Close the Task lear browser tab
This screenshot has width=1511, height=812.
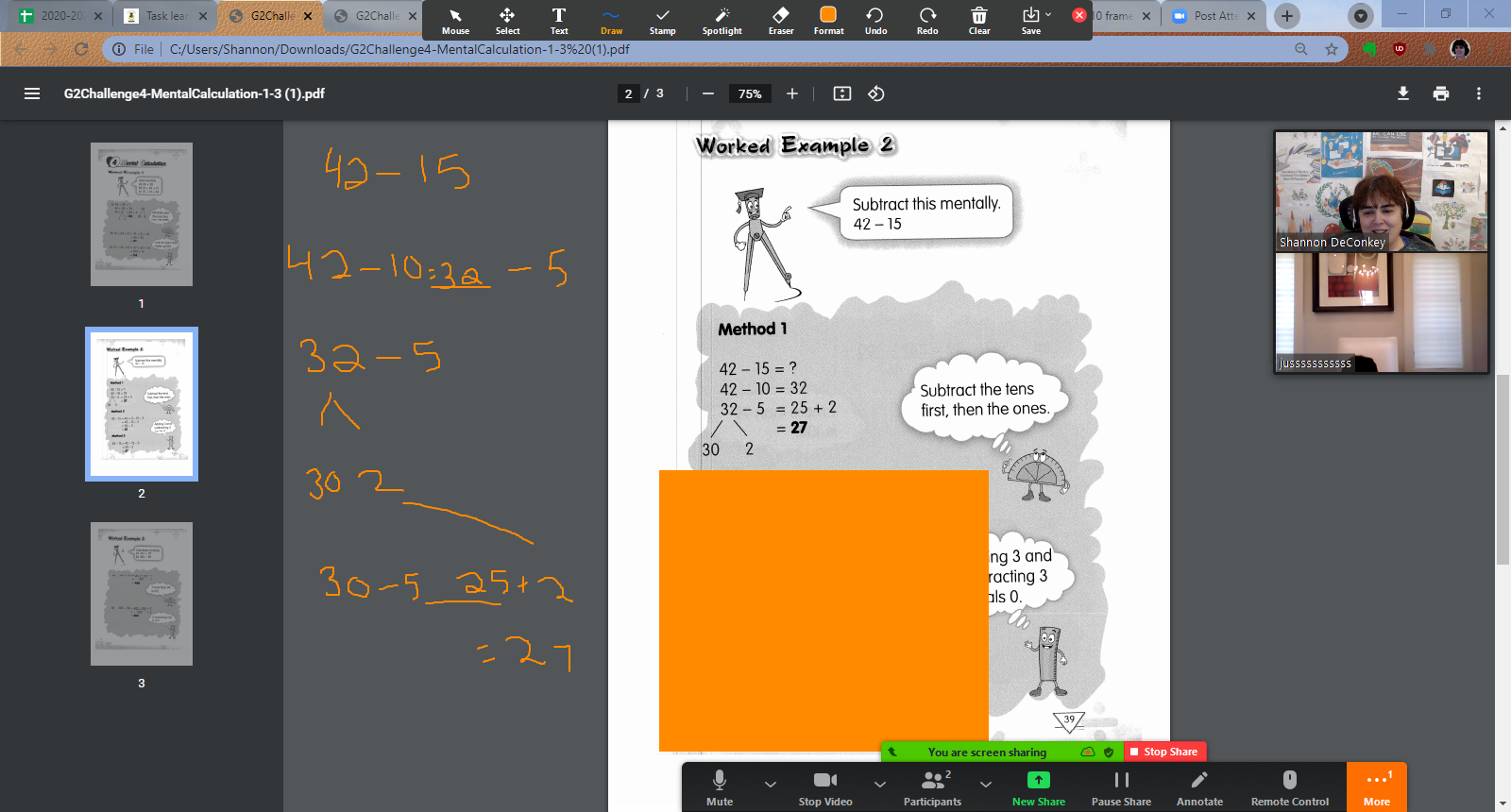click(202, 16)
